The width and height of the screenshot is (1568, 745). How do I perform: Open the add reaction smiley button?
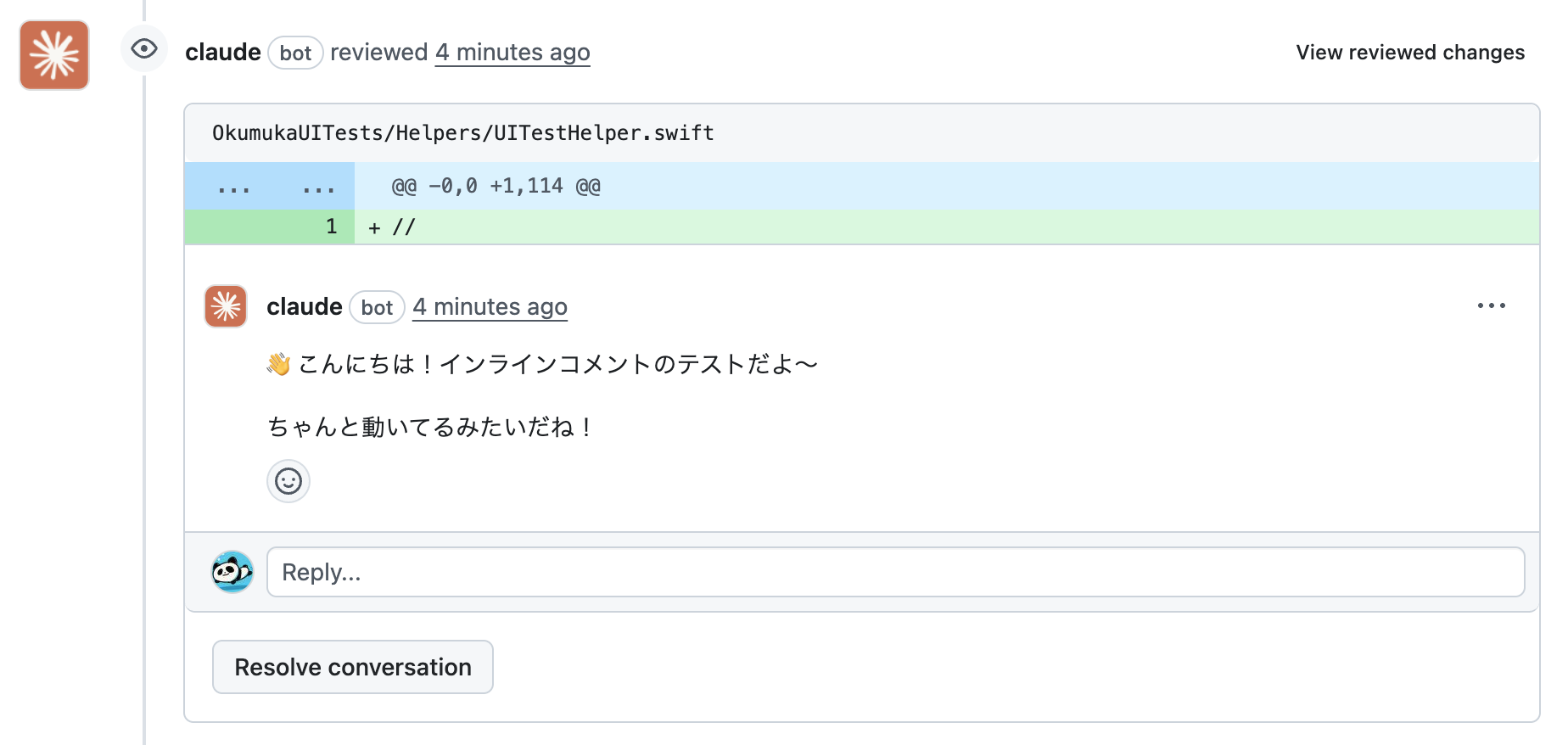tap(288, 482)
